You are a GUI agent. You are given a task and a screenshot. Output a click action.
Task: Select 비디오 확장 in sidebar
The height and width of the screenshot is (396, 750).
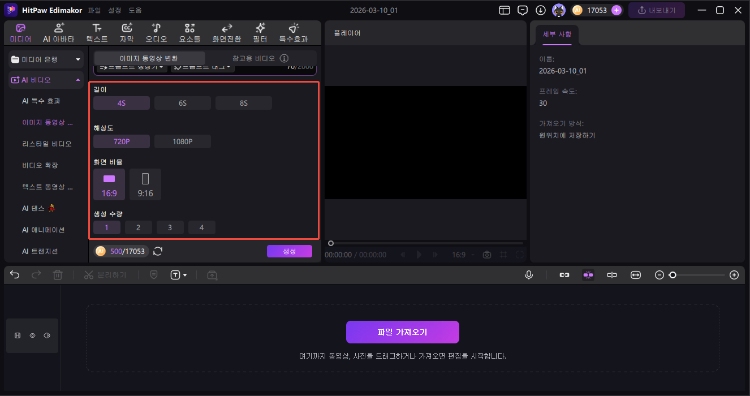[40, 165]
